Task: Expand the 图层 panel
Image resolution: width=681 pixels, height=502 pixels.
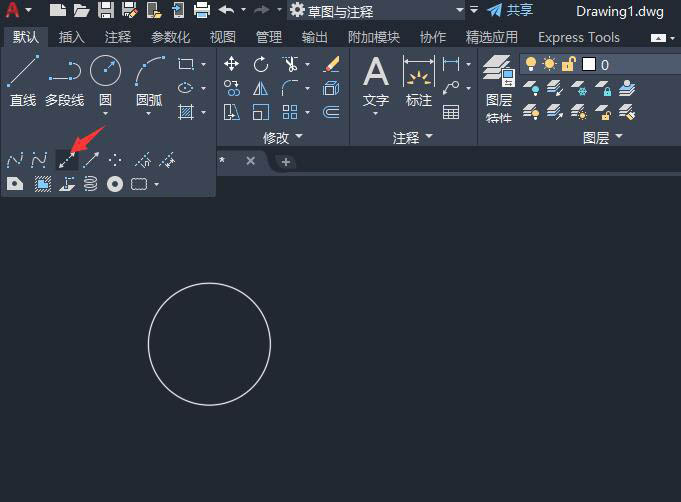Action: point(602,137)
